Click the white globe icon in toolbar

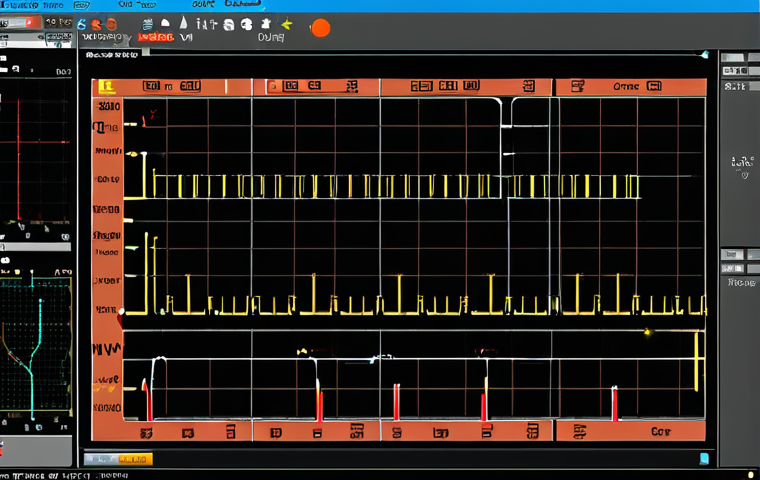(x=247, y=24)
